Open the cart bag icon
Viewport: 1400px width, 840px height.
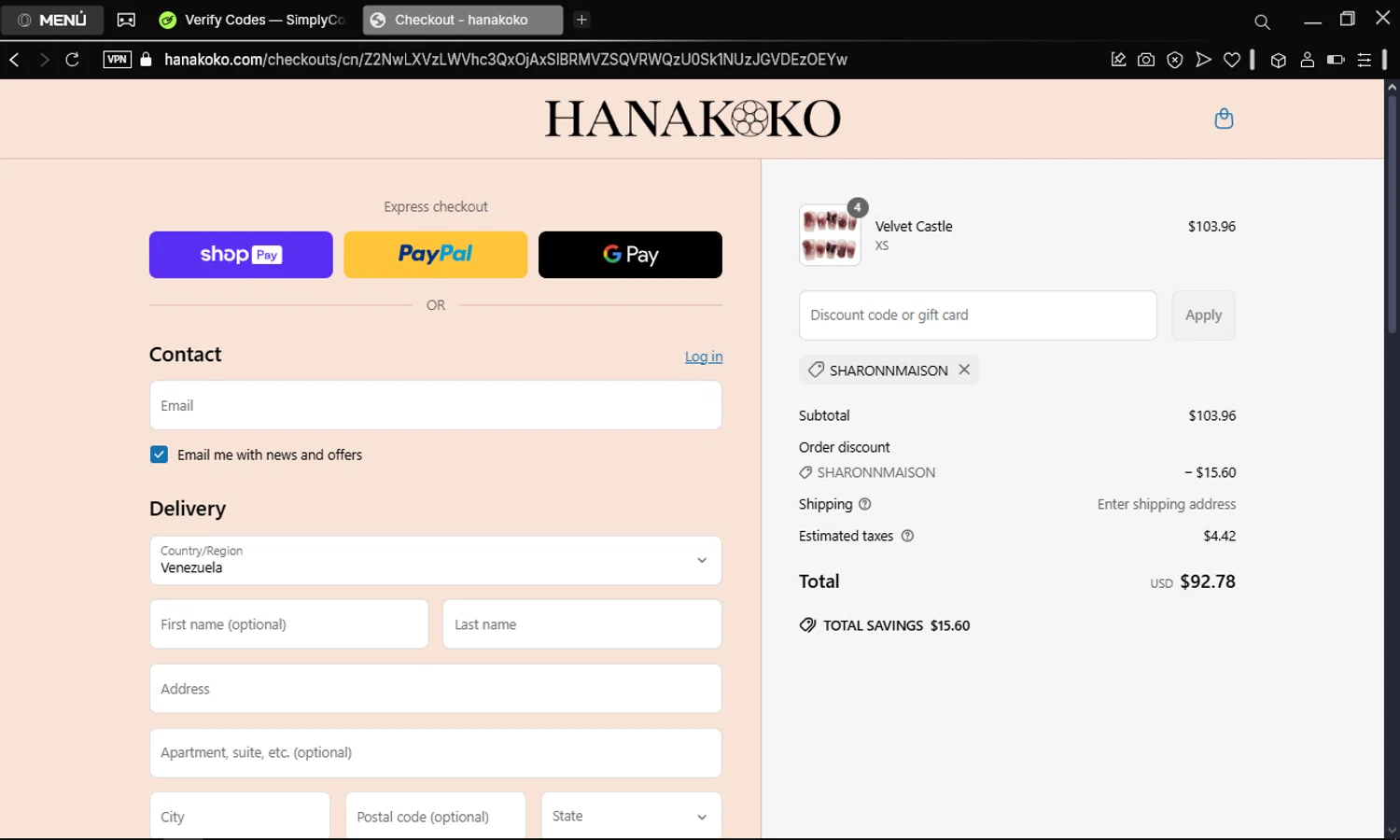coord(1224,119)
